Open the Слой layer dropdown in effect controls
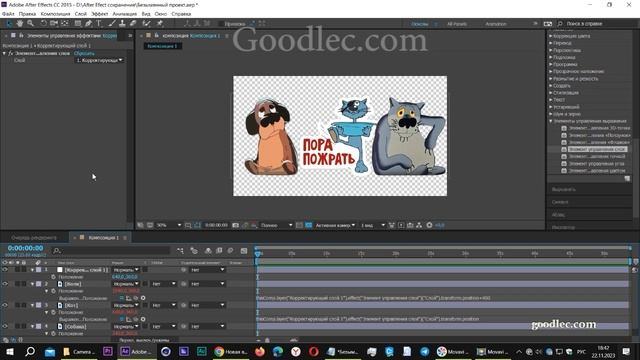The image size is (640, 360). click(x=100, y=60)
